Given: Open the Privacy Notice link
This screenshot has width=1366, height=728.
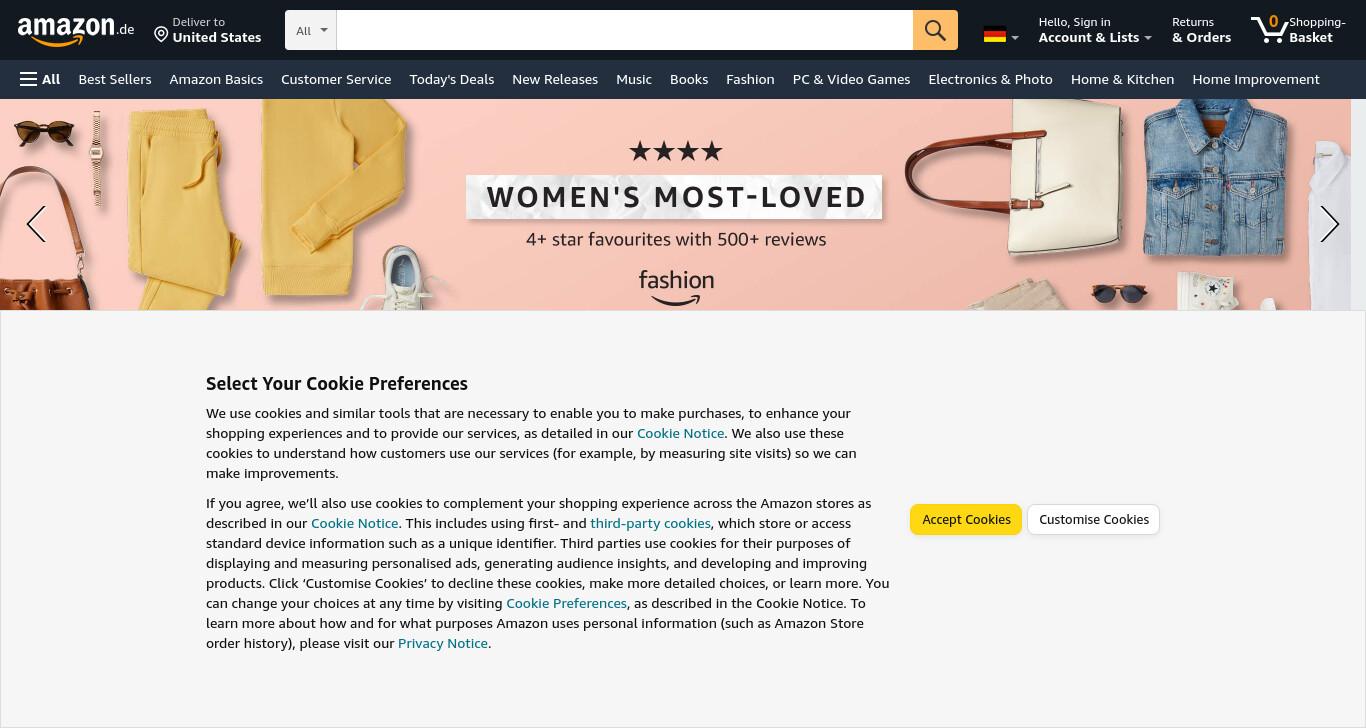Looking at the screenshot, I should tap(443, 643).
